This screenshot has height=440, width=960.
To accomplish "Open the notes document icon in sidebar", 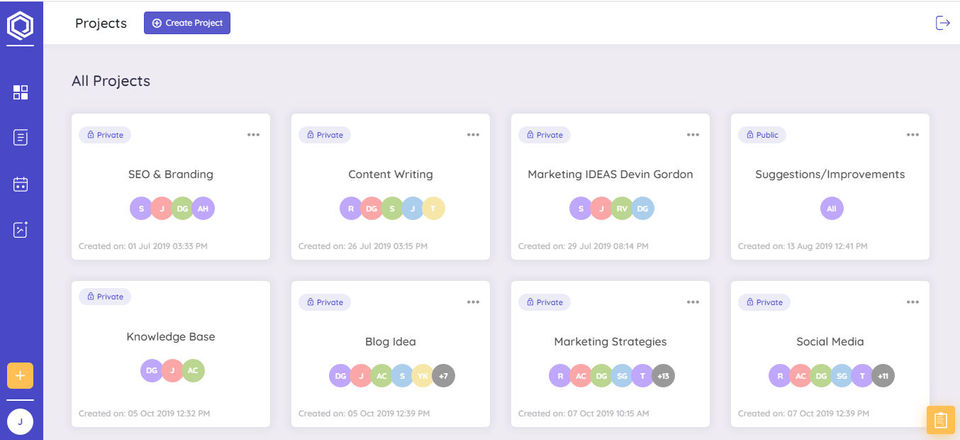I will click(20, 138).
